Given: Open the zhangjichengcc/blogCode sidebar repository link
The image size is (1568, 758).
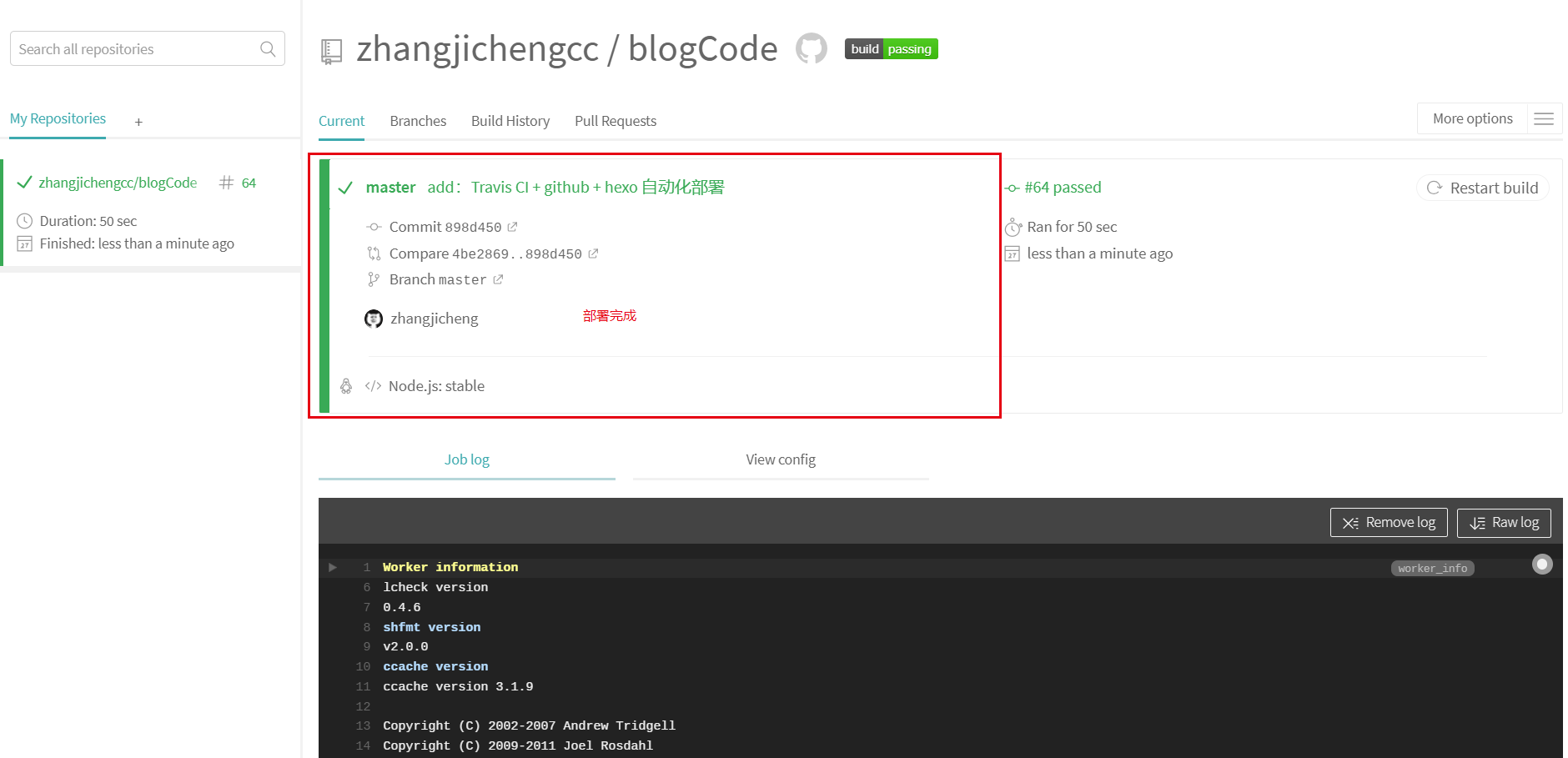Looking at the screenshot, I should point(118,183).
